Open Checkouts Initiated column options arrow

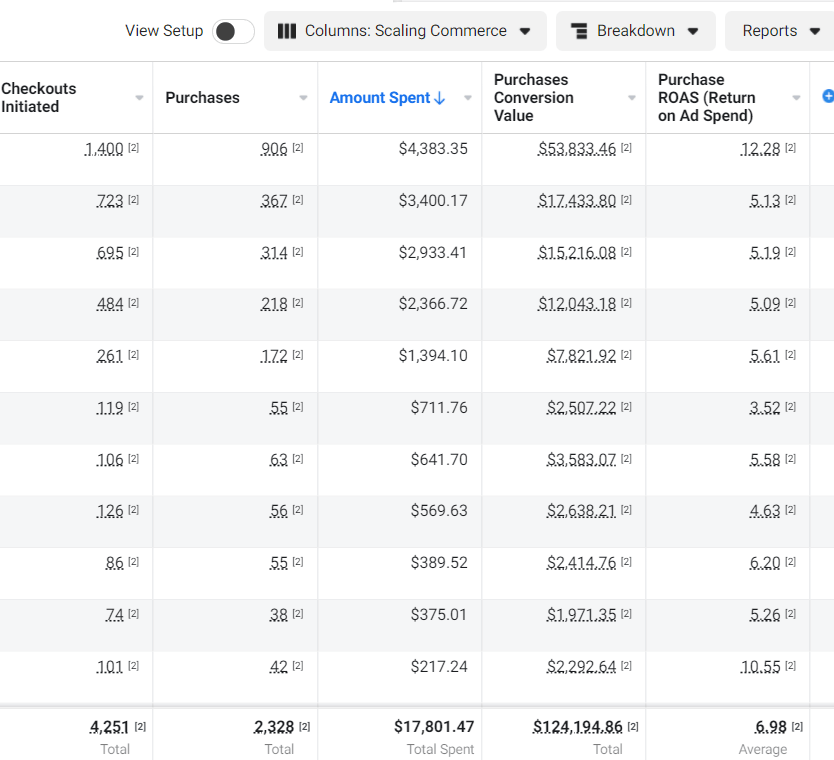(139, 98)
